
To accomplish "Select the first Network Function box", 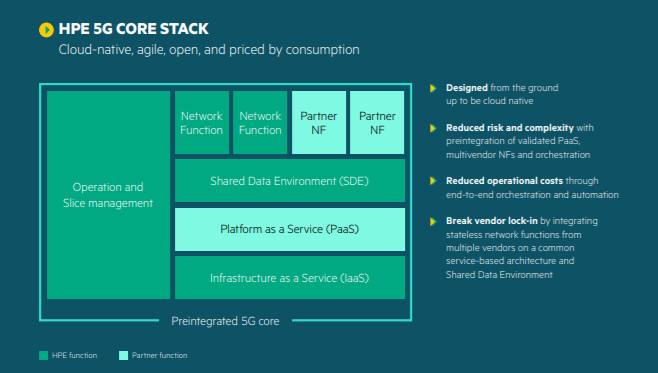I will tap(202, 123).
